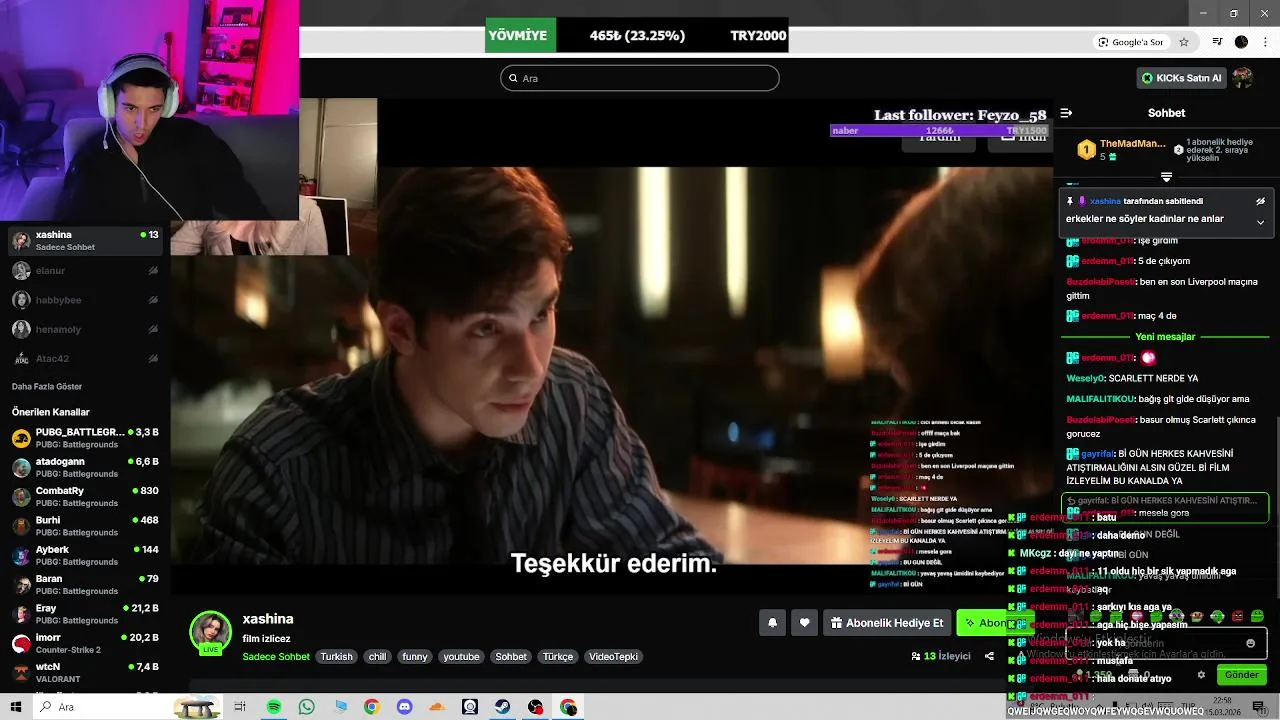Click Google'a Sor button in browser bar
The width and height of the screenshot is (1280, 720).
(x=1130, y=42)
